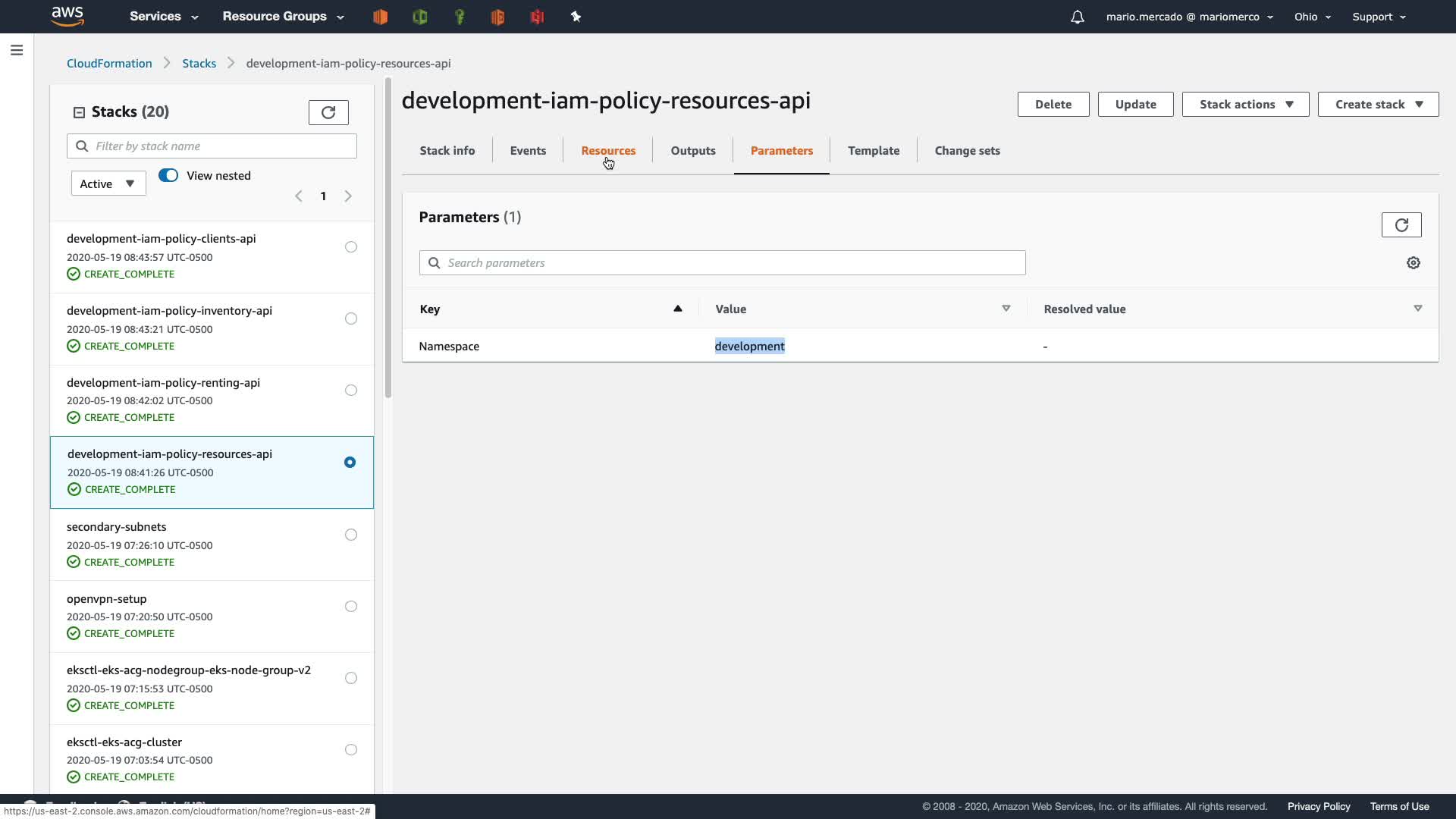Select secondary-subnets stack radio button
Viewport: 1456px width, 819px height.
350,535
